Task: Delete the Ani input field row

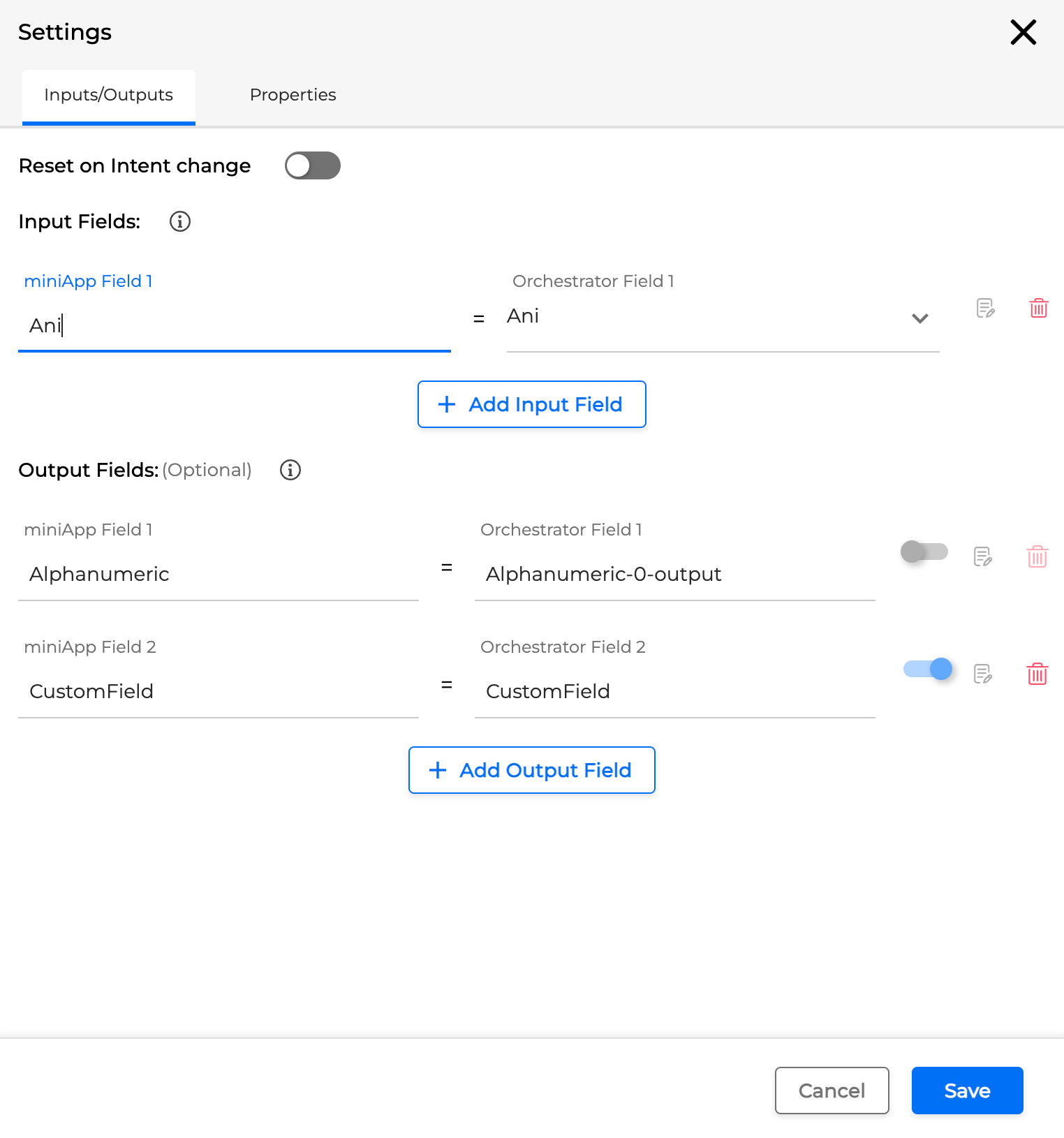Action: coord(1038,308)
